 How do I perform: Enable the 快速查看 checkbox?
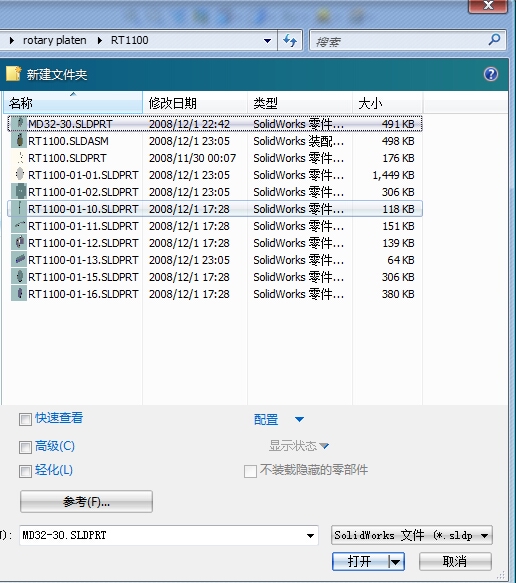click(x=25, y=419)
